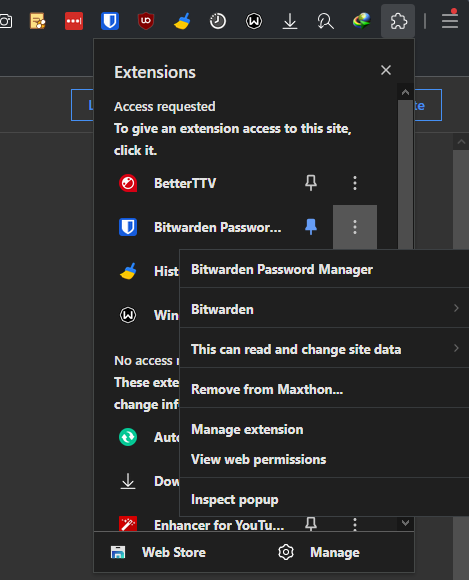Image resolution: width=469 pixels, height=580 pixels.
Task: Close the Extensions panel
Action: (386, 70)
